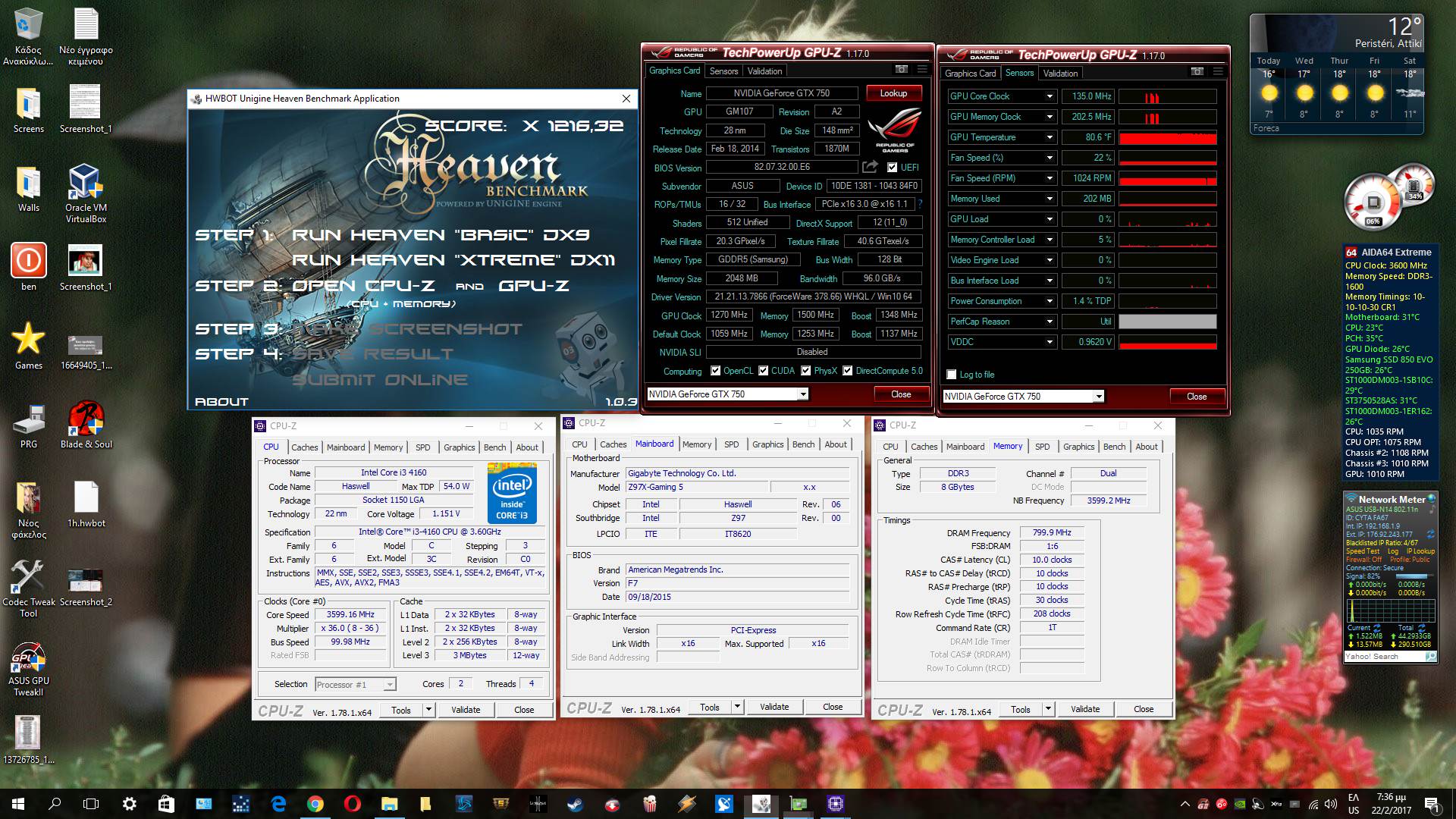Open Oracle VM VirtualBox desktop icon
The height and width of the screenshot is (819, 1456).
coord(86,193)
